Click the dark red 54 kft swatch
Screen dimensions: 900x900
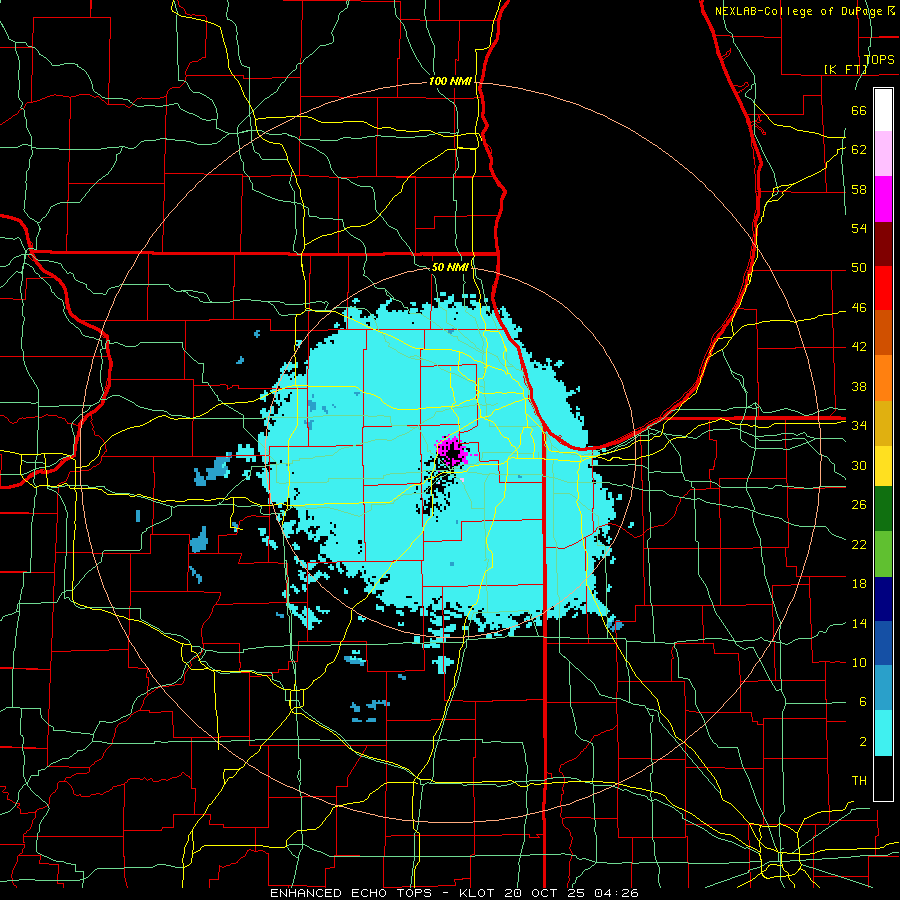tap(883, 243)
